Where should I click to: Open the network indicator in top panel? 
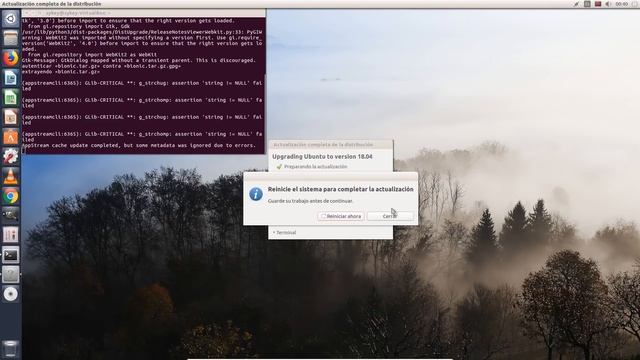click(x=576, y=4)
